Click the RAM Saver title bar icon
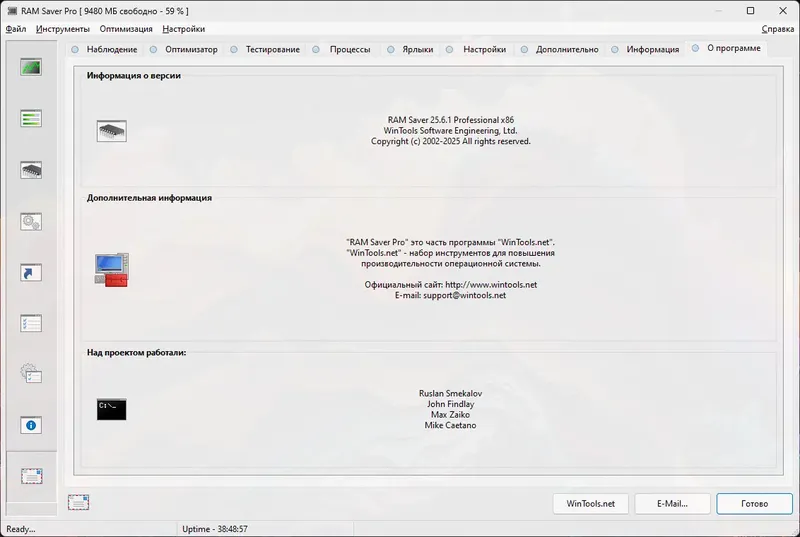 click(12, 11)
